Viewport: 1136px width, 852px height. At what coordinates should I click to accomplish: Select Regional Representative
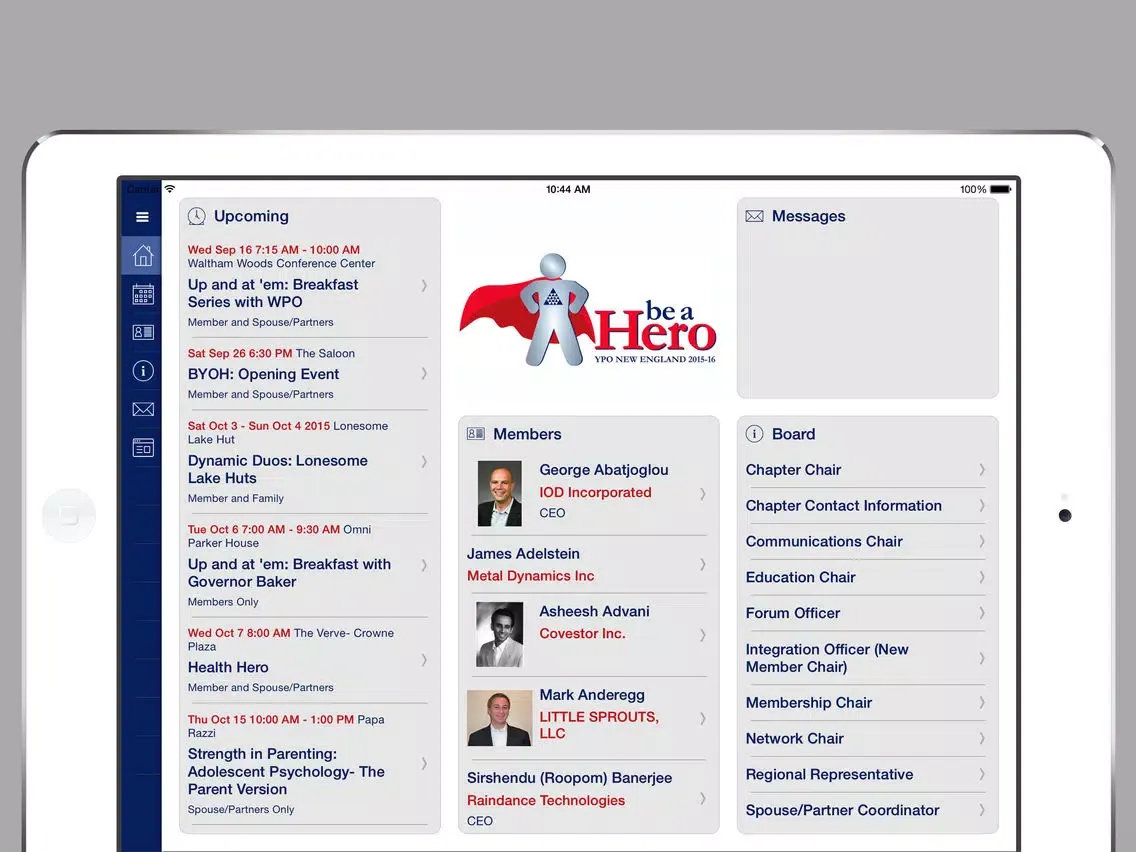tap(829, 774)
